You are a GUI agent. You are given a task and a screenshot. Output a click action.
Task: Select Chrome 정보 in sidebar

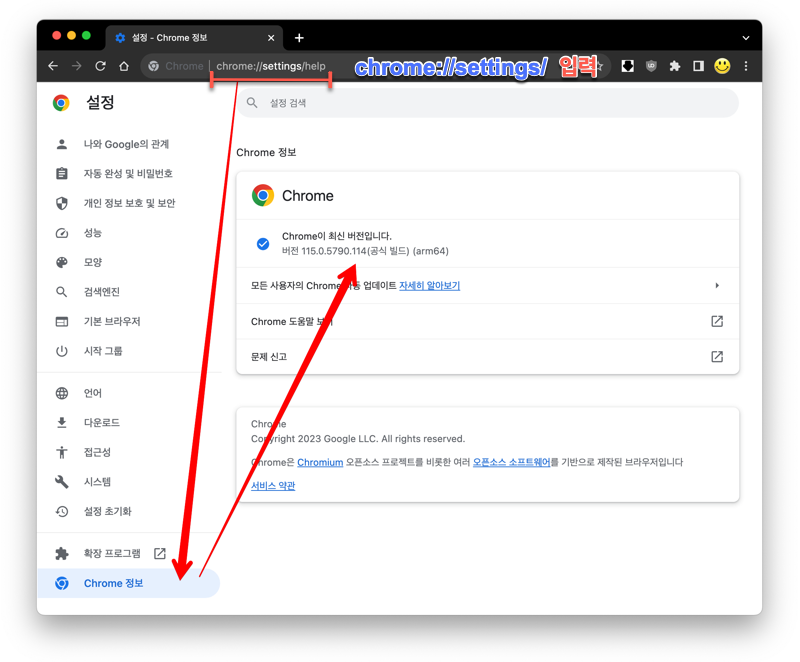click(x=129, y=583)
